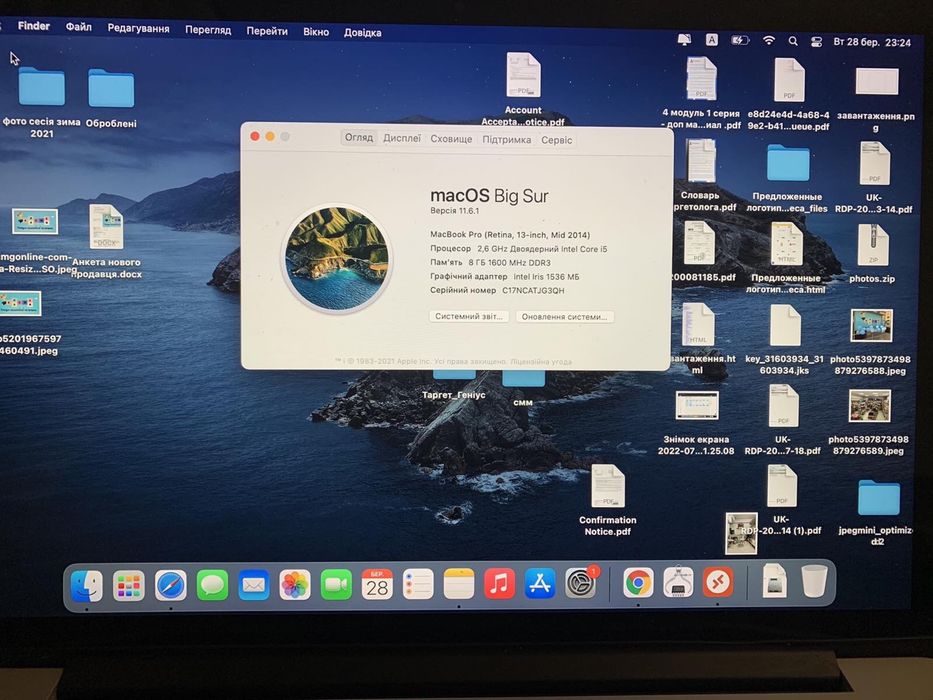Click the Системний звіт button
The width and height of the screenshot is (933, 700).
pyautogui.click(x=469, y=316)
